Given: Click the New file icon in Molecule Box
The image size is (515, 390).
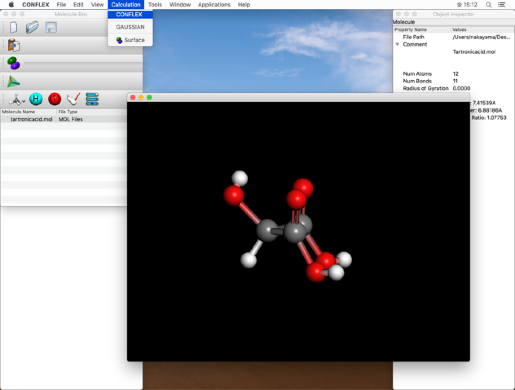Looking at the screenshot, I should pyautogui.click(x=13, y=27).
